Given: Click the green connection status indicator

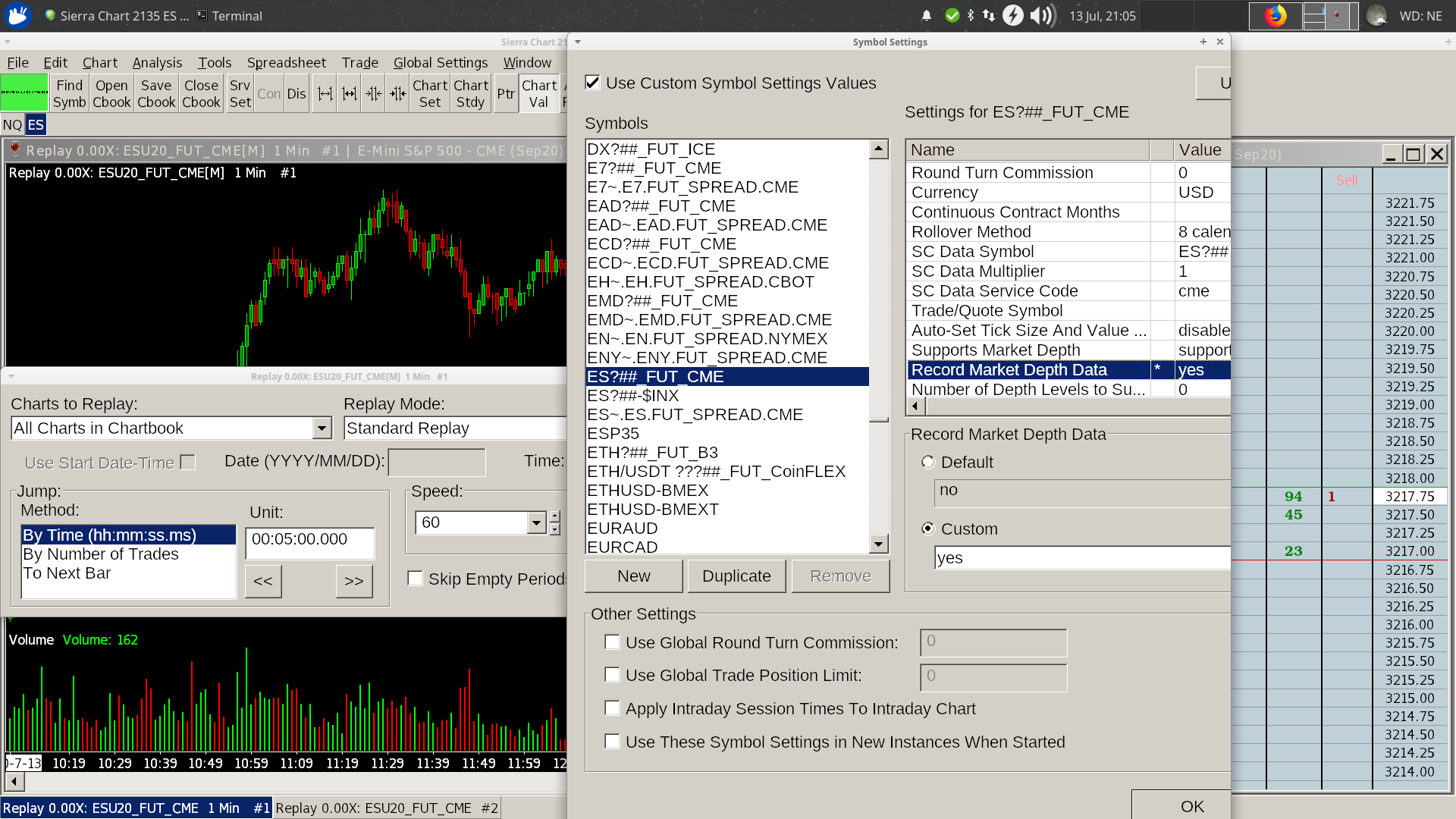Looking at the screenshot, I should (24, 93).
